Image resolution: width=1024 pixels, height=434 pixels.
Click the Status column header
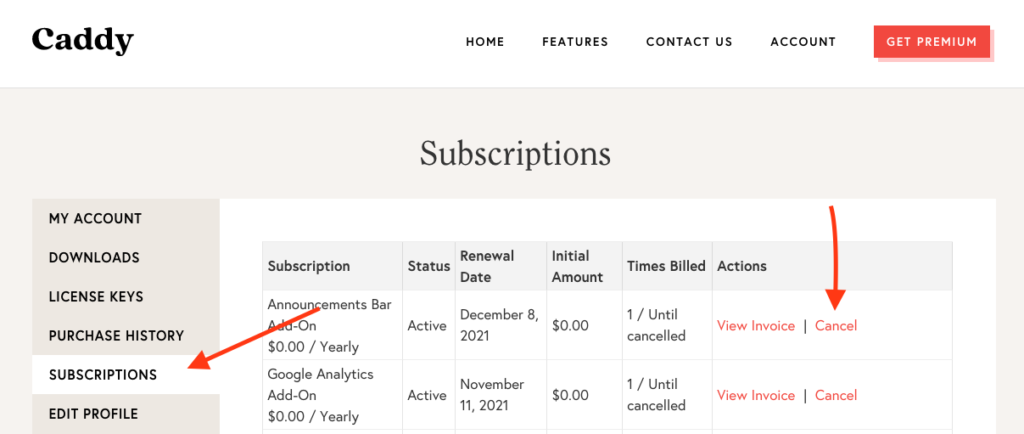[428, 266]
